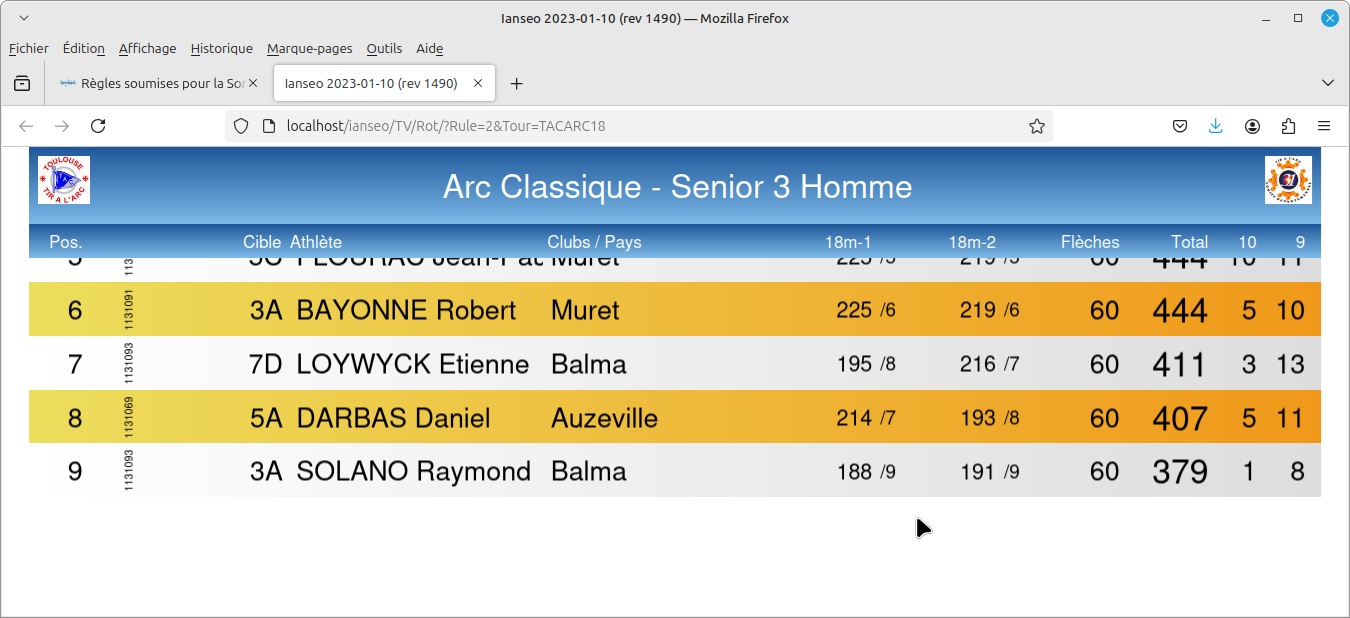This screenshot has height=618, width=1350.
Task: Open the Firefox account icon
Action: click(x=1252, y=126)
